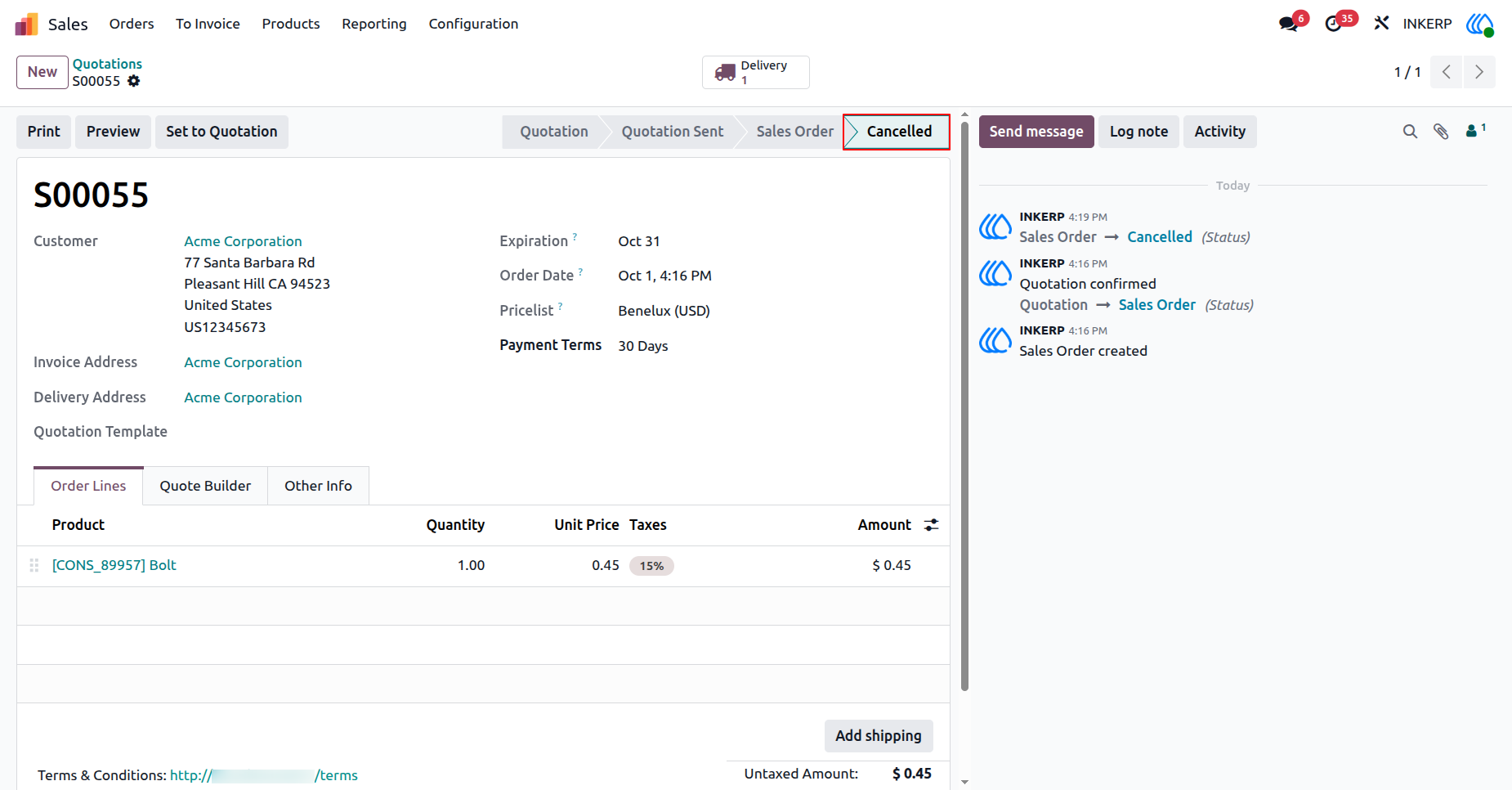The height and width of the screenshot is (790, 1512).
Task: Open the gear actions menu beside S00055
Action: [x=134, y=81]
